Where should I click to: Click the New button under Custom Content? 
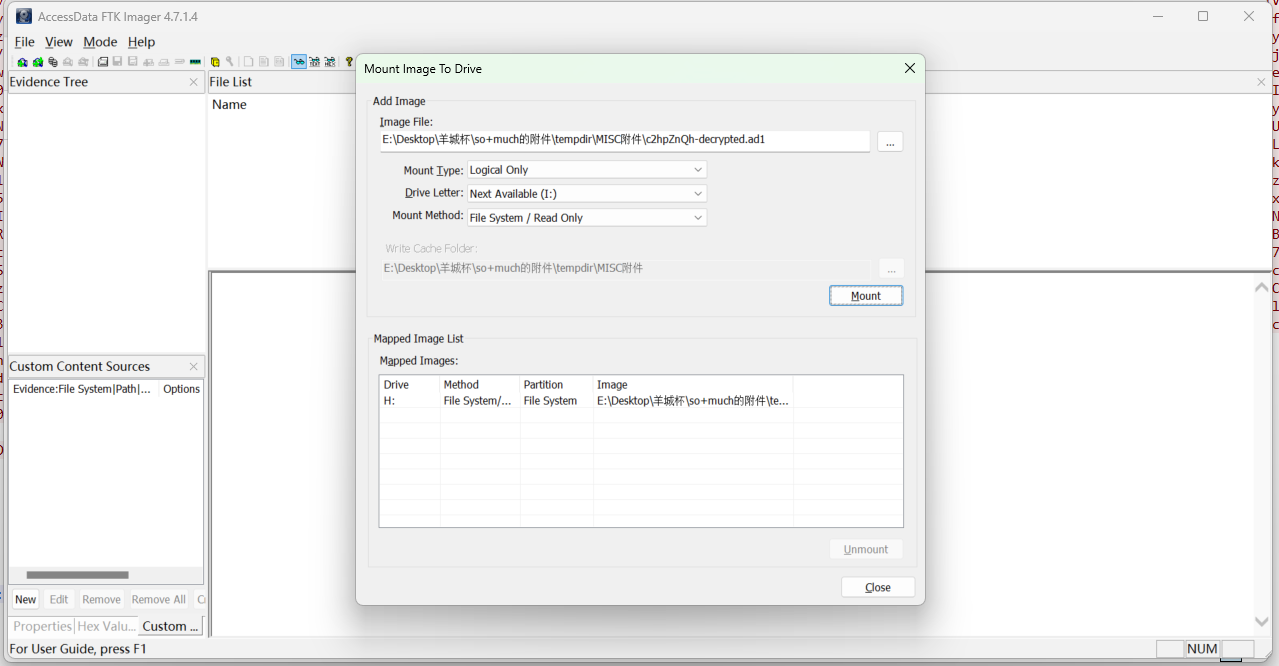(x=26, y=600)
